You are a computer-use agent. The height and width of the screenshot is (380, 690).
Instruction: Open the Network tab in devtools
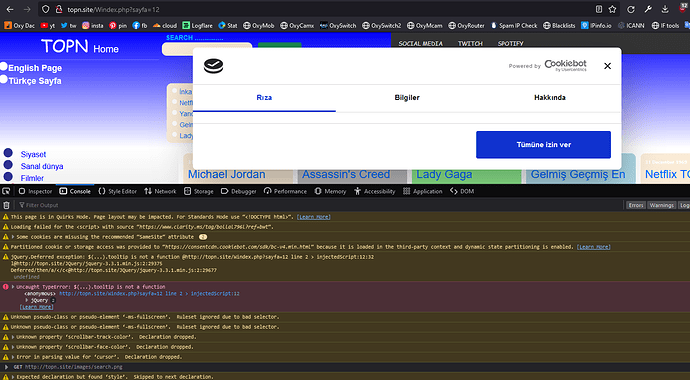coord(160,191)
